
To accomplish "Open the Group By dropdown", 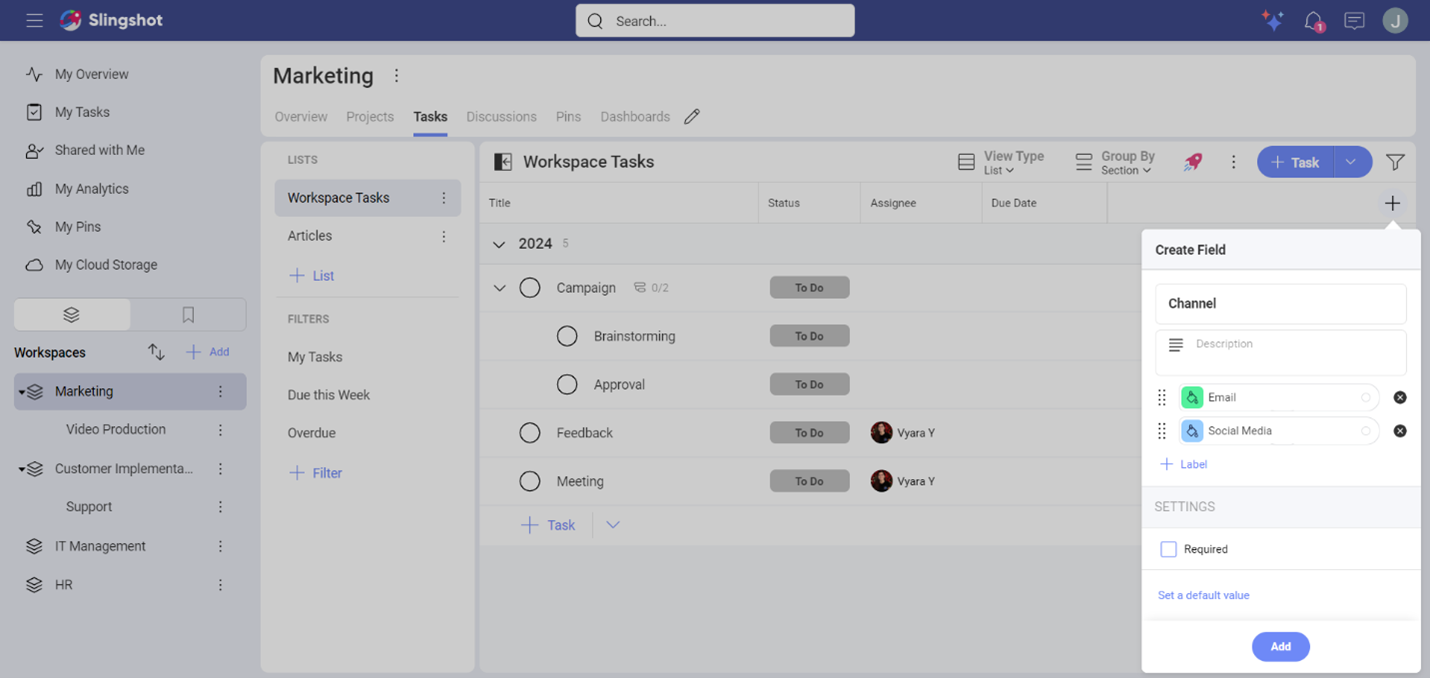I will tap(1115, 162).
